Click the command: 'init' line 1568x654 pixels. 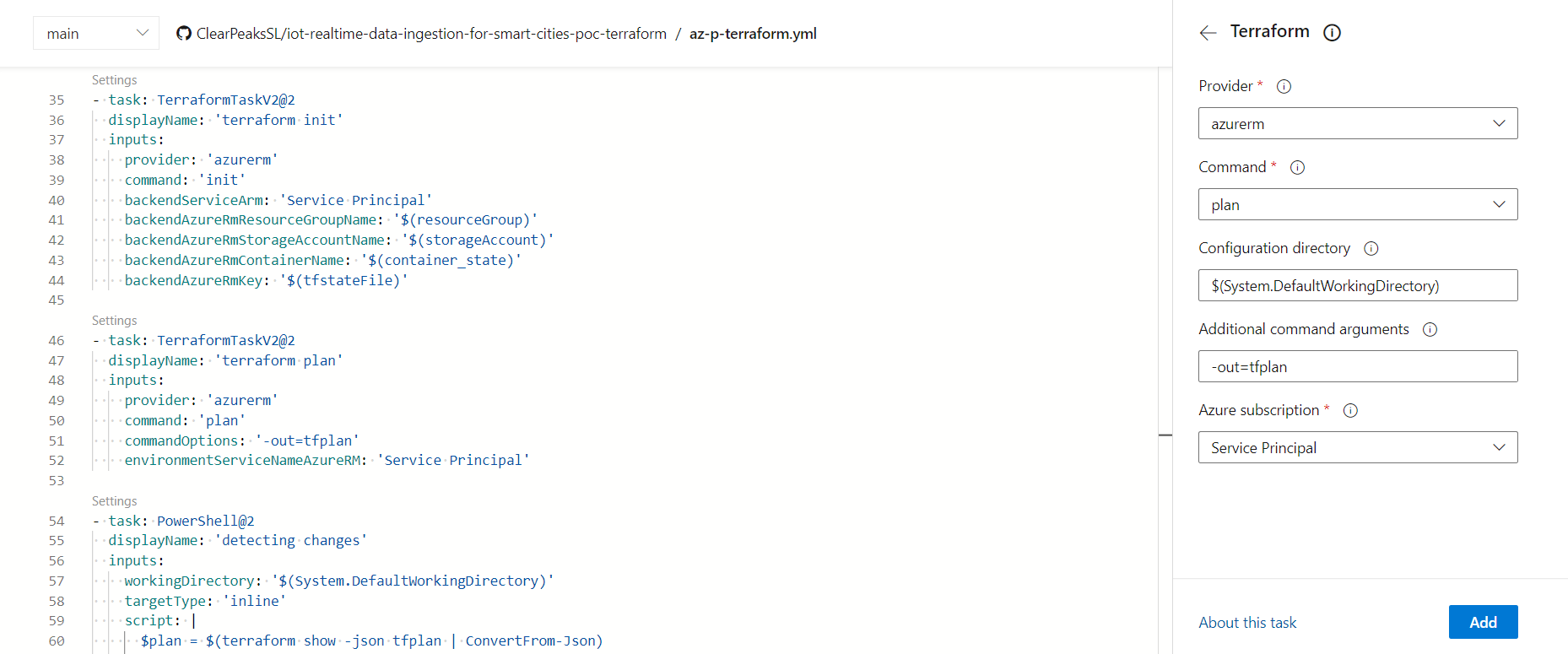pos(185,180)
